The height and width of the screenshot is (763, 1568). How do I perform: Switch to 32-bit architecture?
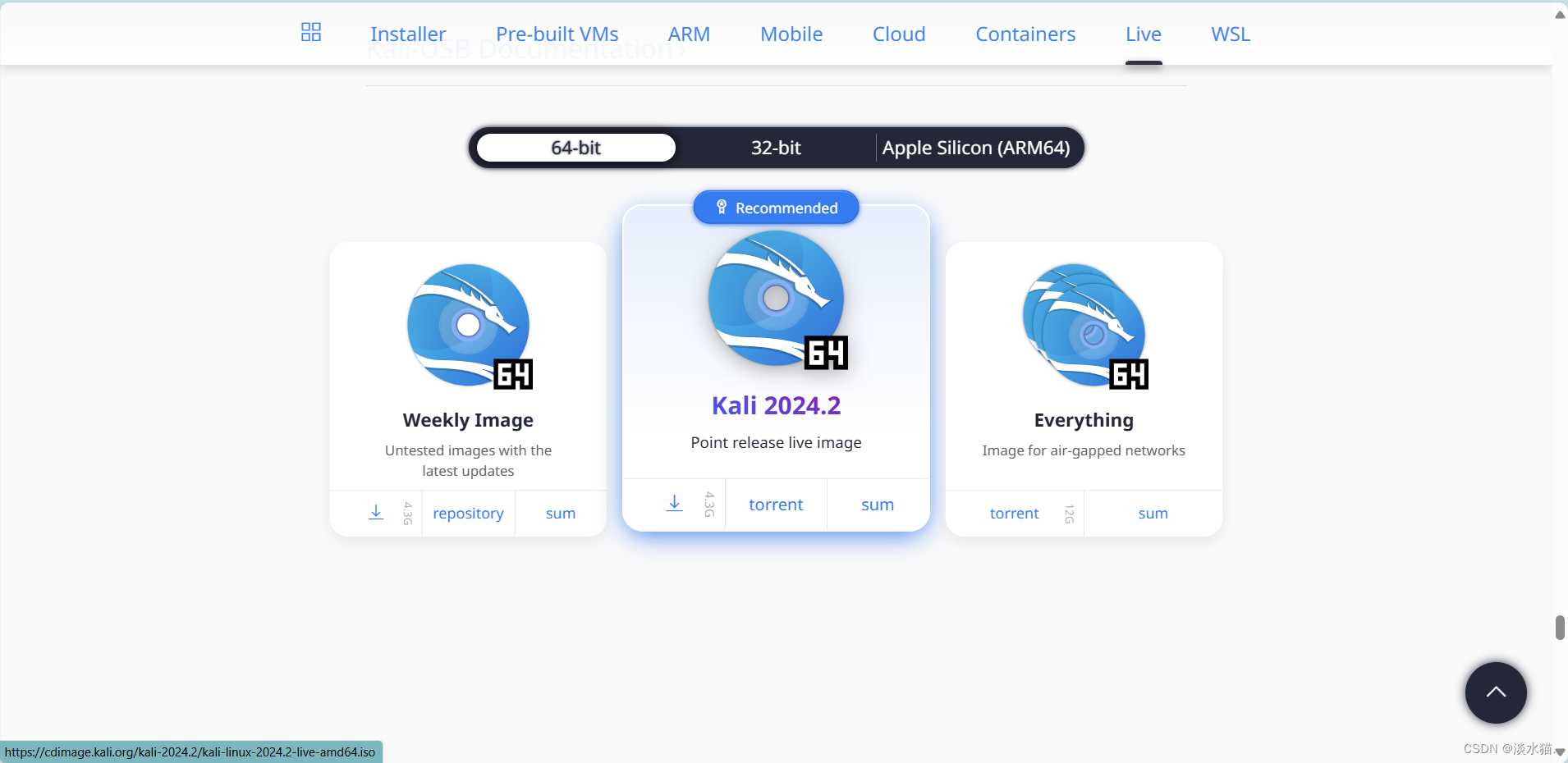[776, 148]
